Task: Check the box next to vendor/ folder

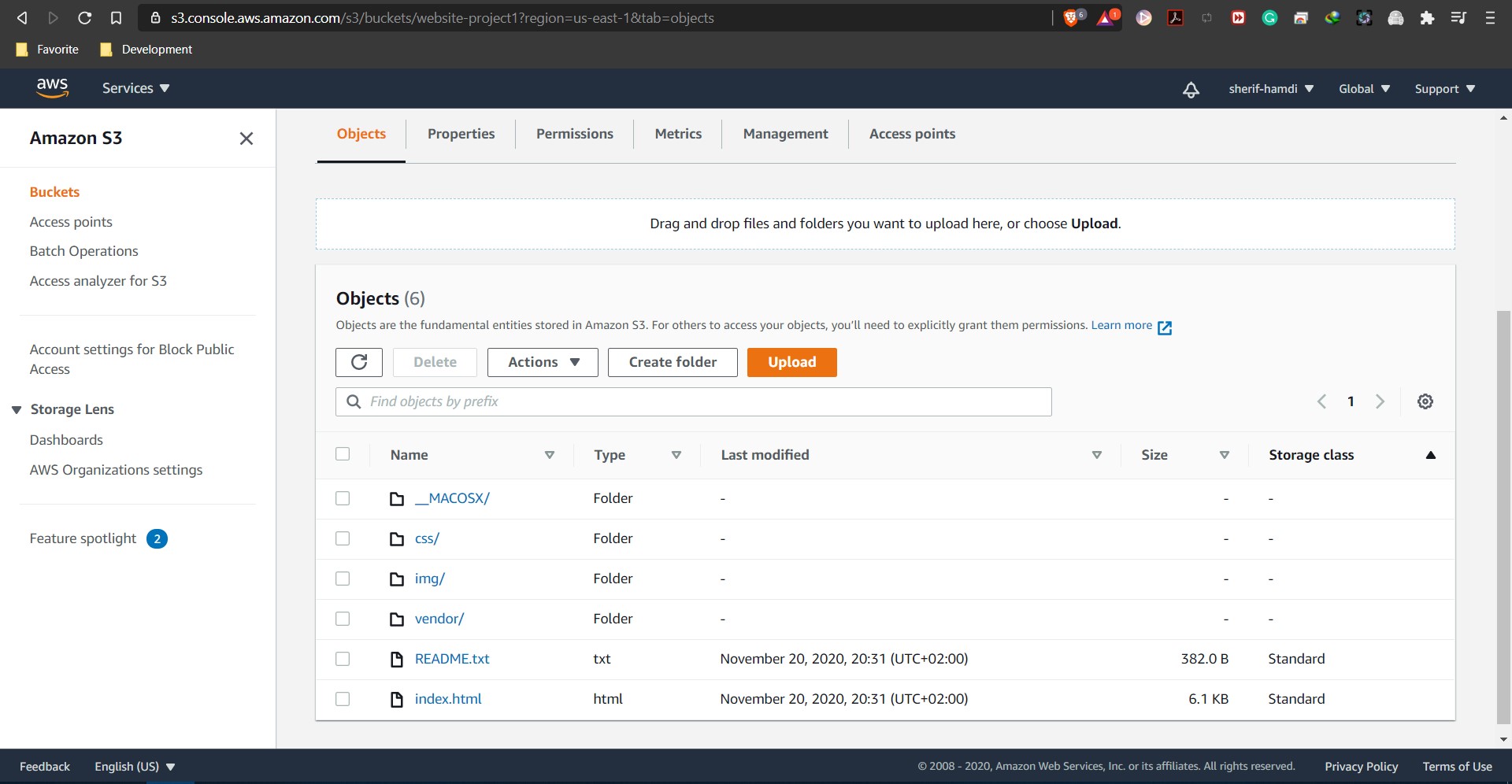Action: click(343, 619)
